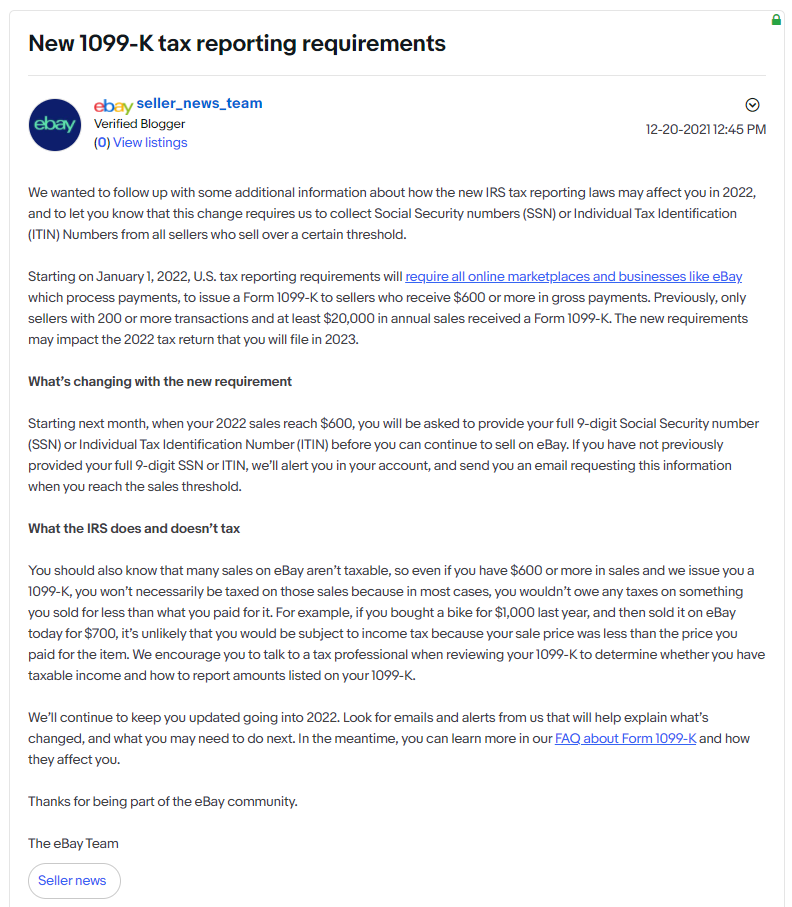The image size is (792, 907).
Task: Open the View listings link
Action: [x=150, y=143]
